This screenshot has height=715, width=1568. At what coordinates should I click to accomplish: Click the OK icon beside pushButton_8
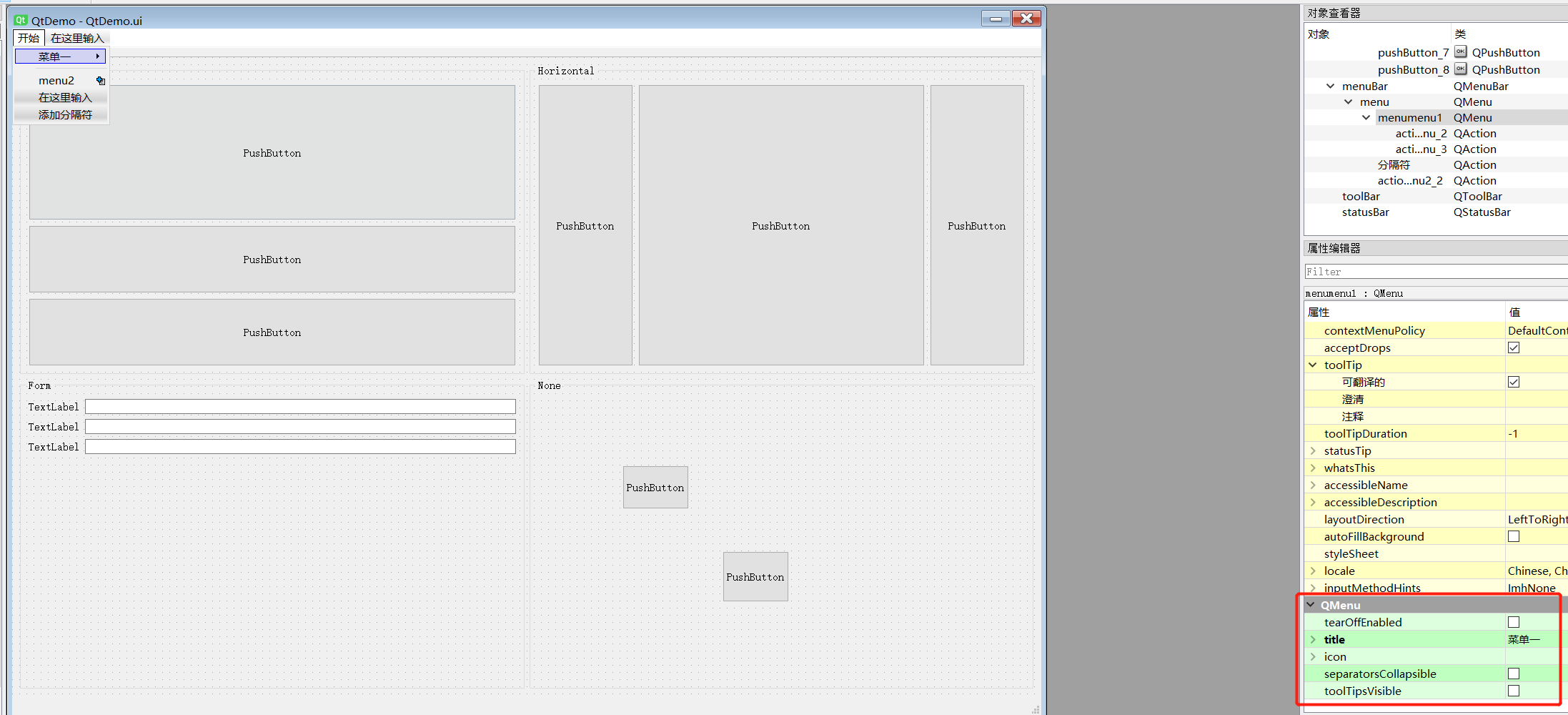coord(1461,69)
